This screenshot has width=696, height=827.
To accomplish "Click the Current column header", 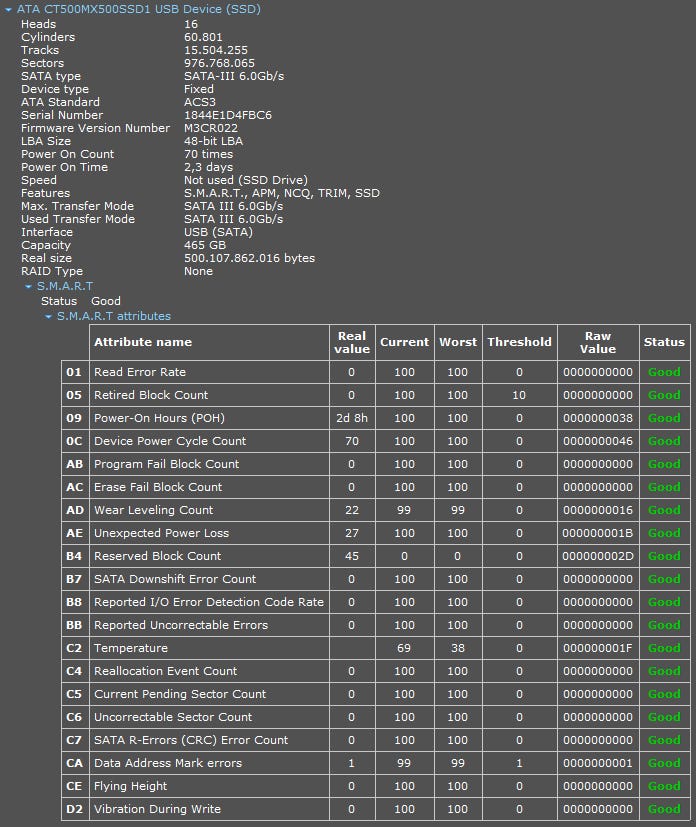I will pos(404,342).
